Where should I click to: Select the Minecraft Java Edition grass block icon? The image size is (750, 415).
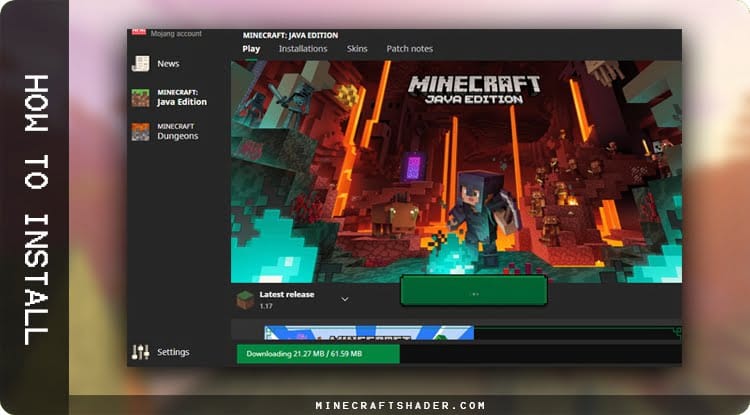[141, 98]
